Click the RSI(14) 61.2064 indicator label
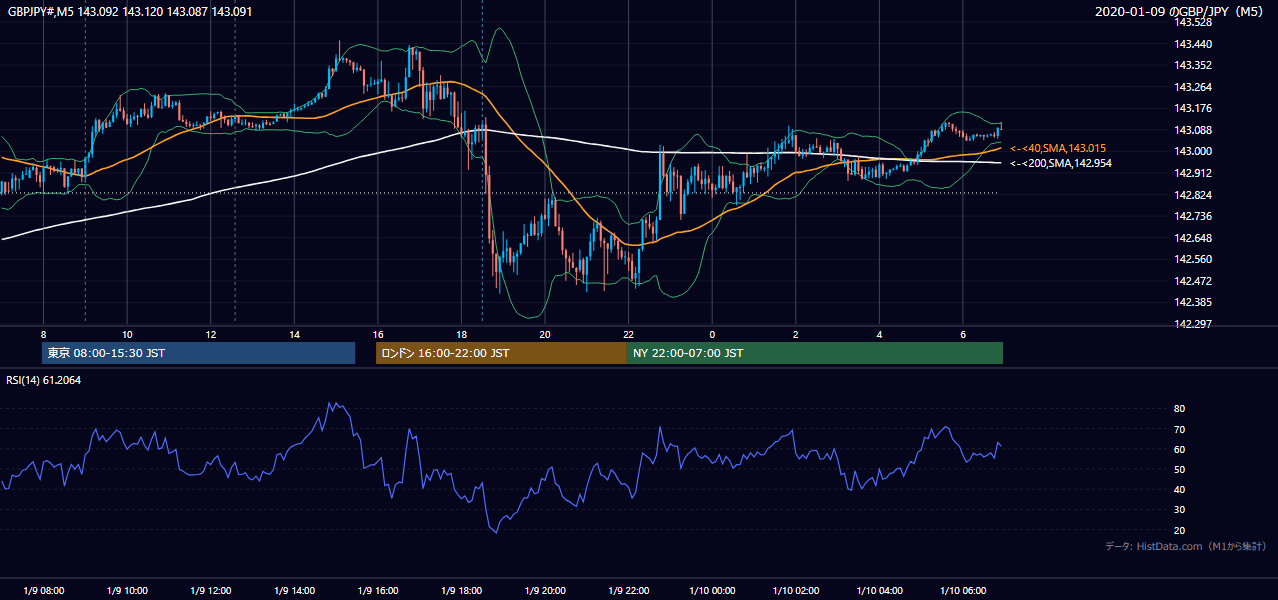This screenshot has width=1278, height=600. 44,380
